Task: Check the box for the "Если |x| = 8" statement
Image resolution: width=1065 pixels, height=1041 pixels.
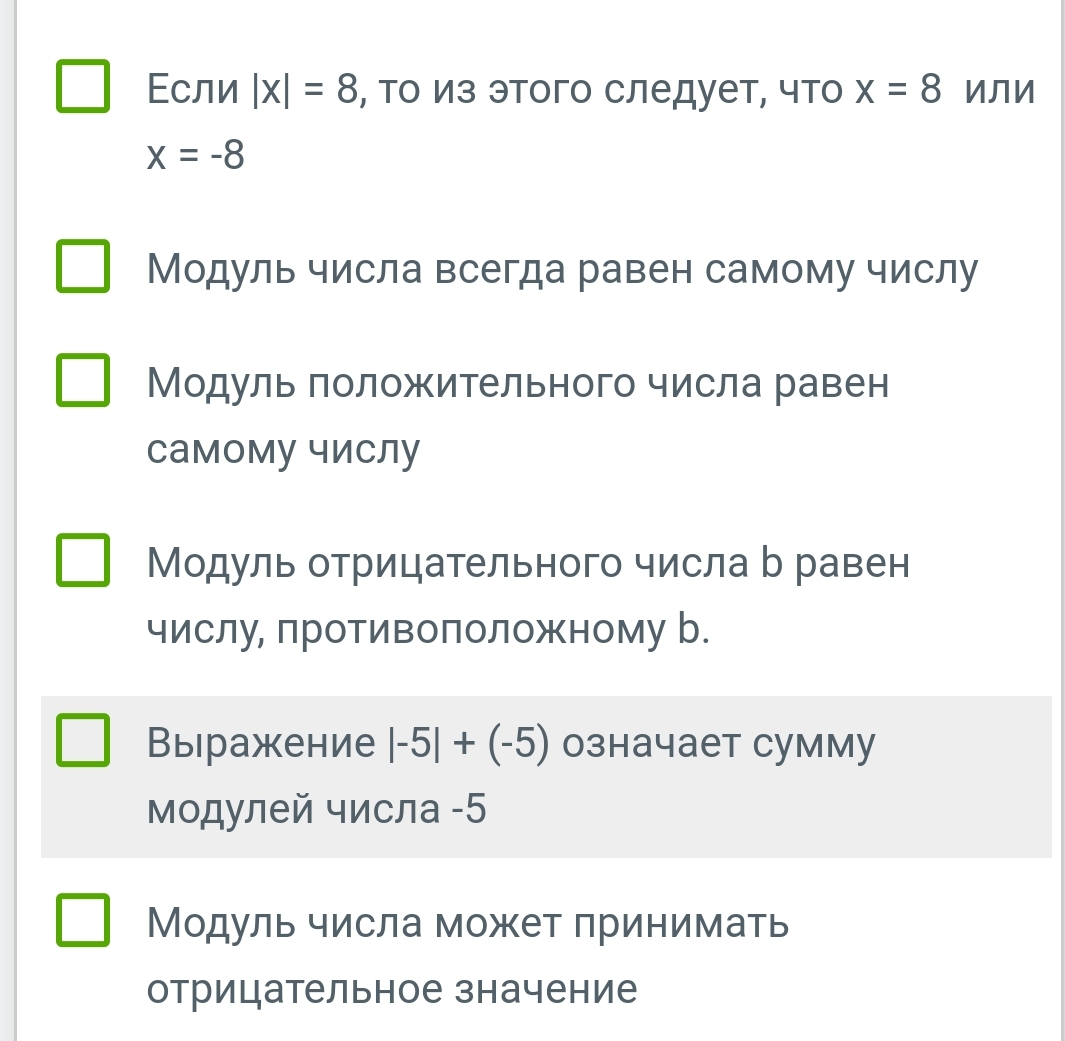Action: coord(83,88)
